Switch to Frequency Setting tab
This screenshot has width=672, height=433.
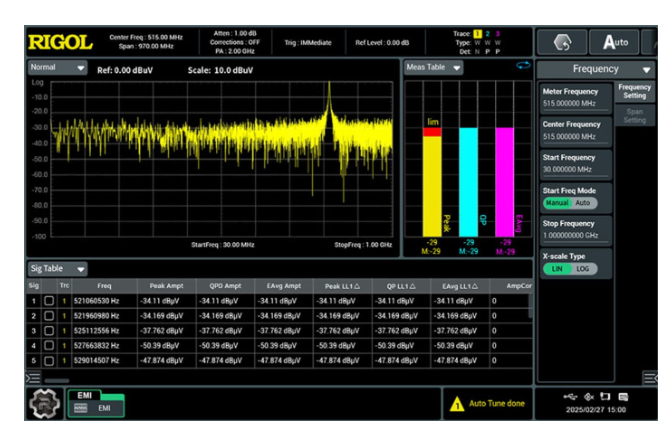[x=634, y=91]
